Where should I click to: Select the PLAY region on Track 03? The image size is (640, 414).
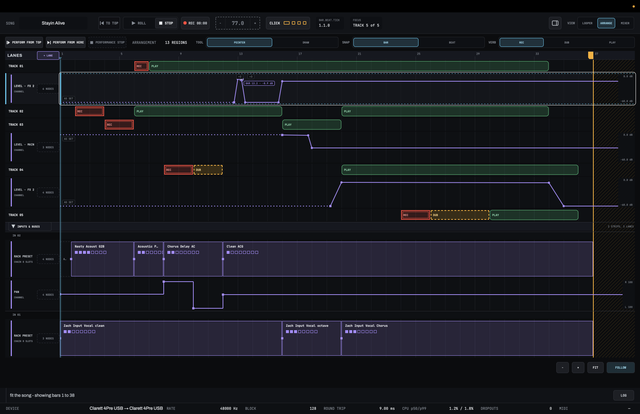click(x=312, y=125)
